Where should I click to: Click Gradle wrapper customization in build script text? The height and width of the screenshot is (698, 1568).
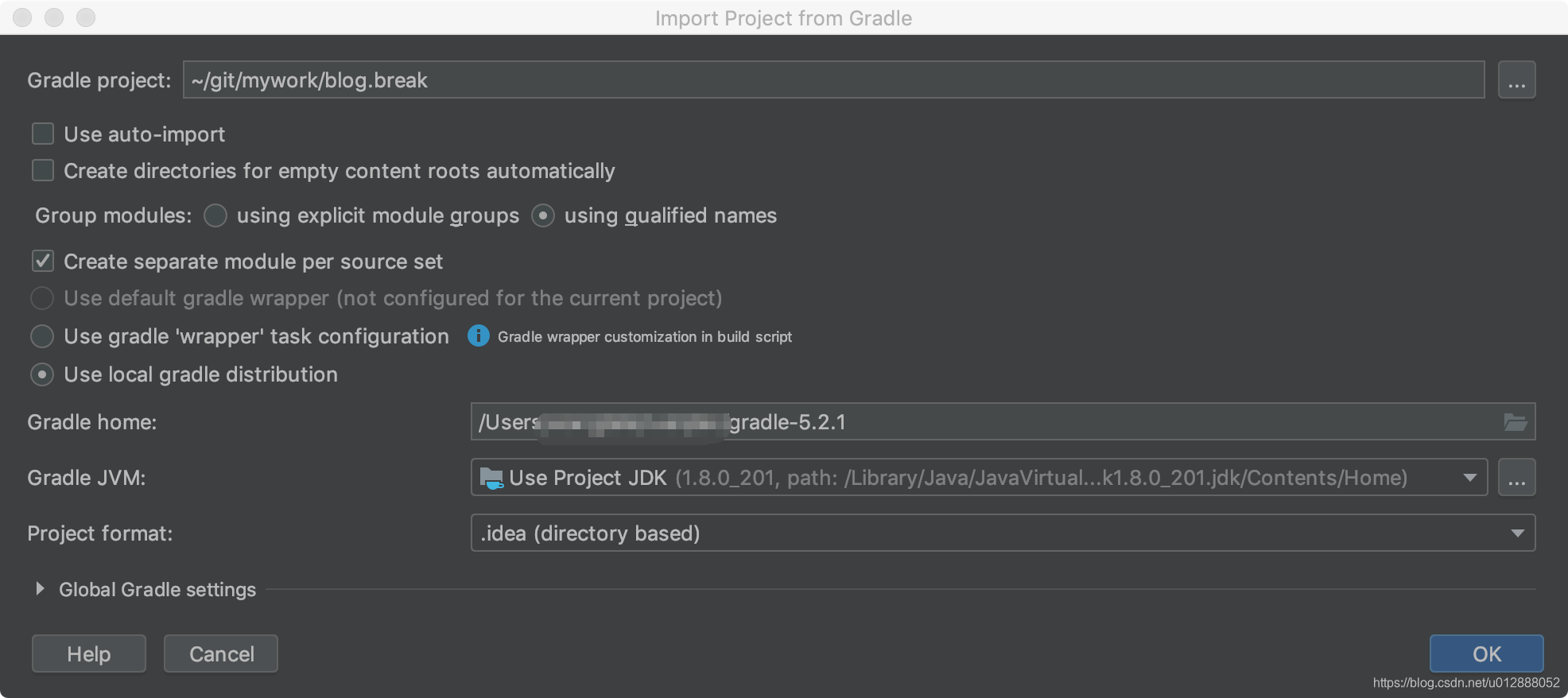pos(645,337)
